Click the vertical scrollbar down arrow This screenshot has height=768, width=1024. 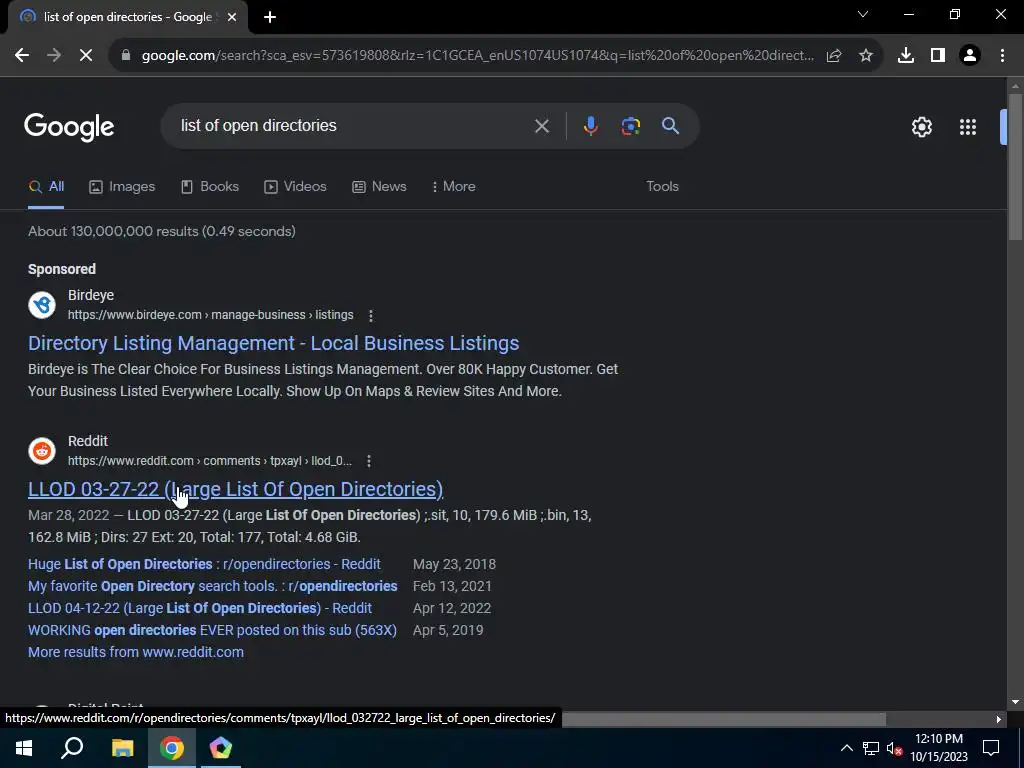[x=1015, y=703]
